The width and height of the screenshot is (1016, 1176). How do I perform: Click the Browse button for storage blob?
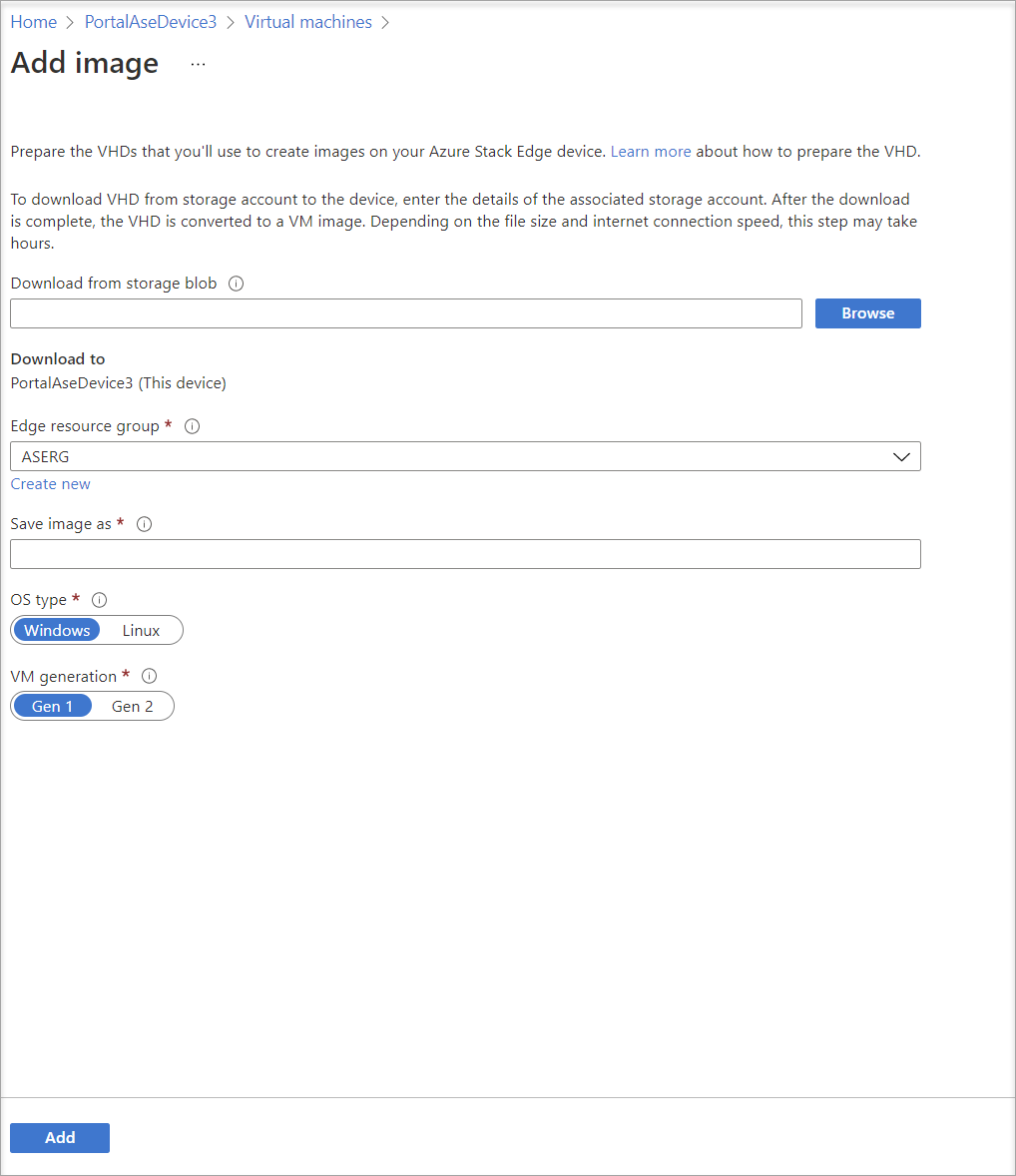pyautogui.click(x=867, y=312)
